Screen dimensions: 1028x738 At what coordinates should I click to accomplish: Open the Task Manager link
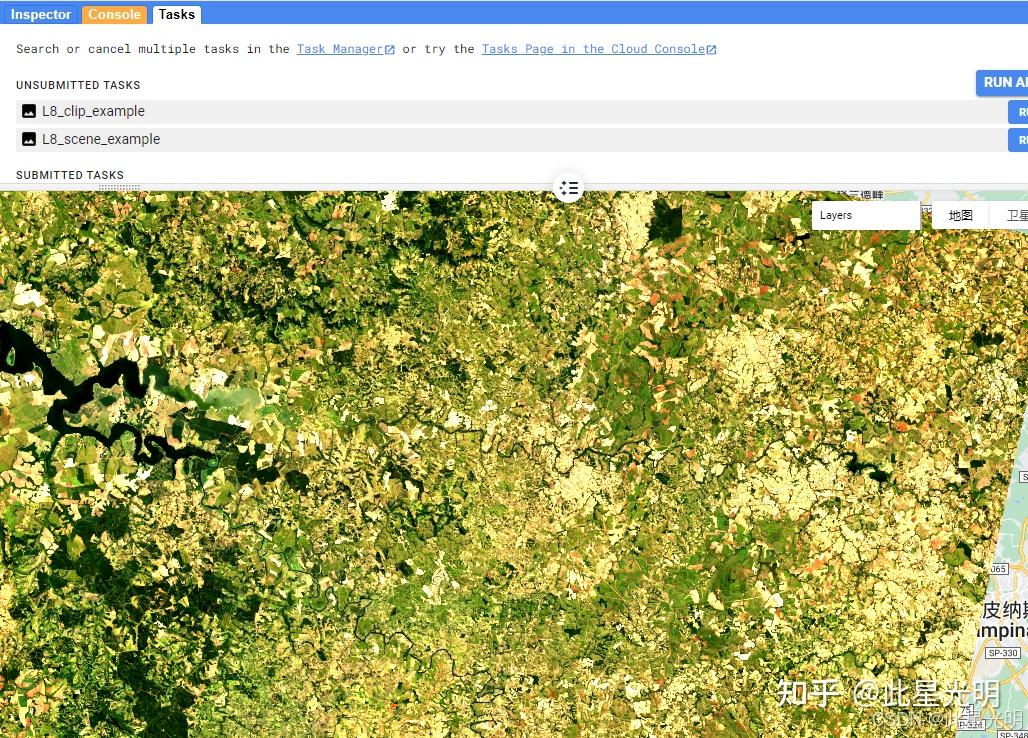coord(340,48)
